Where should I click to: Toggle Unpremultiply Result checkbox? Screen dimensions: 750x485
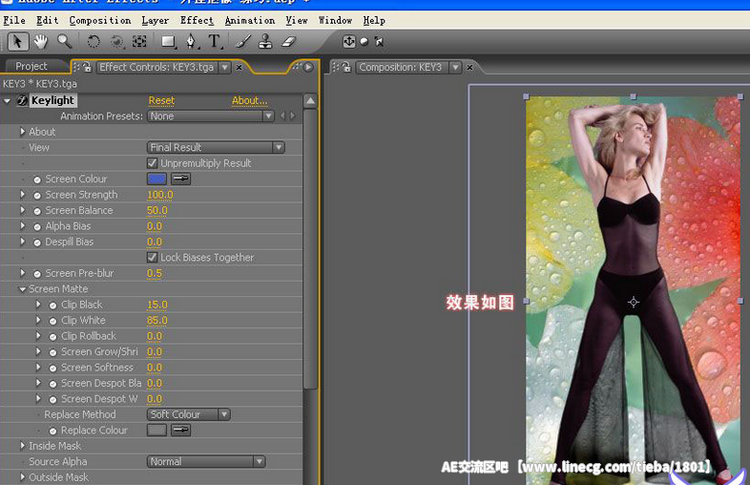[x=152, y=163]
